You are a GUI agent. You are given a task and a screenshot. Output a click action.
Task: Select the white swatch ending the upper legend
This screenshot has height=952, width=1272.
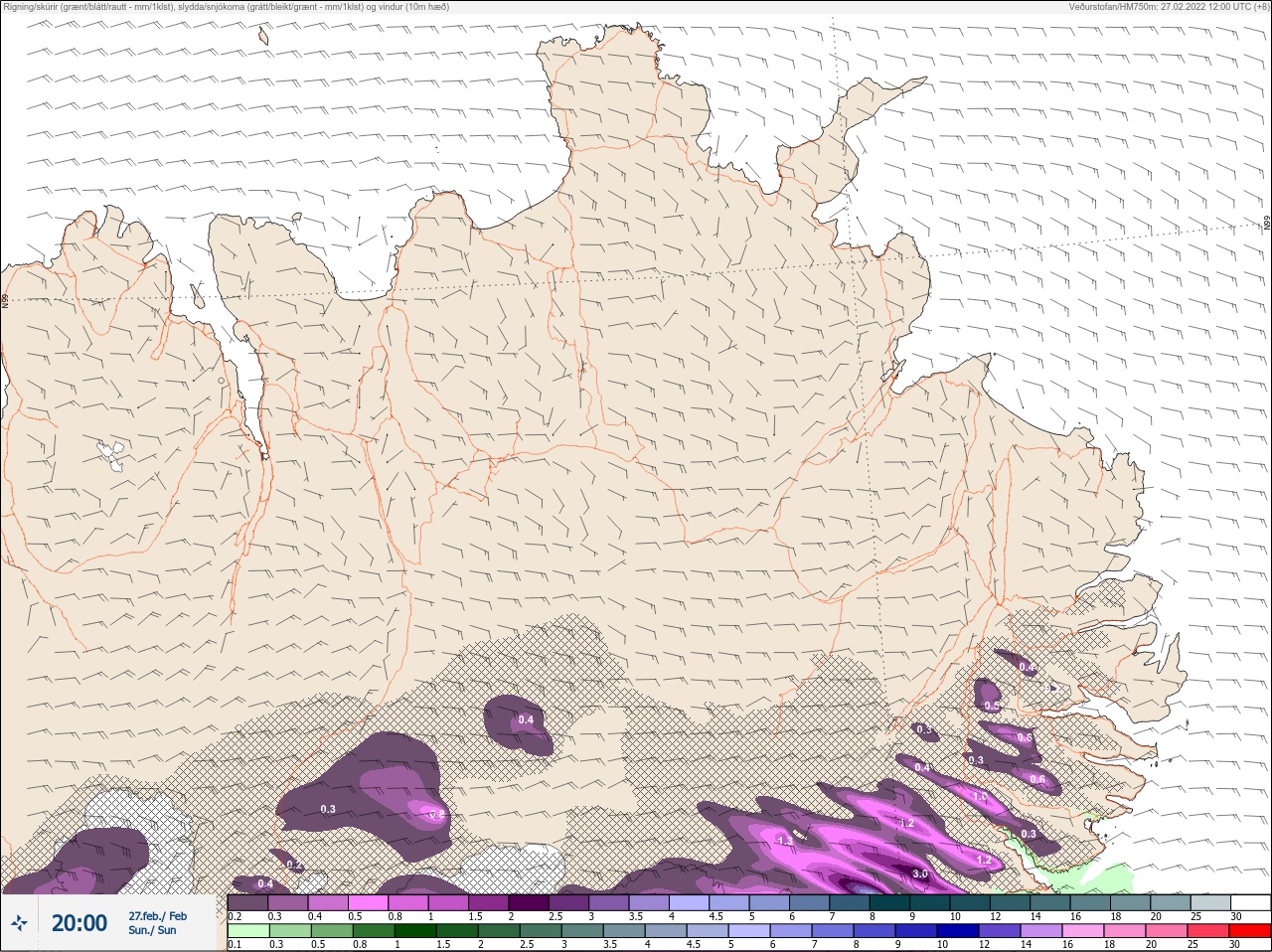pos(1249,901)
